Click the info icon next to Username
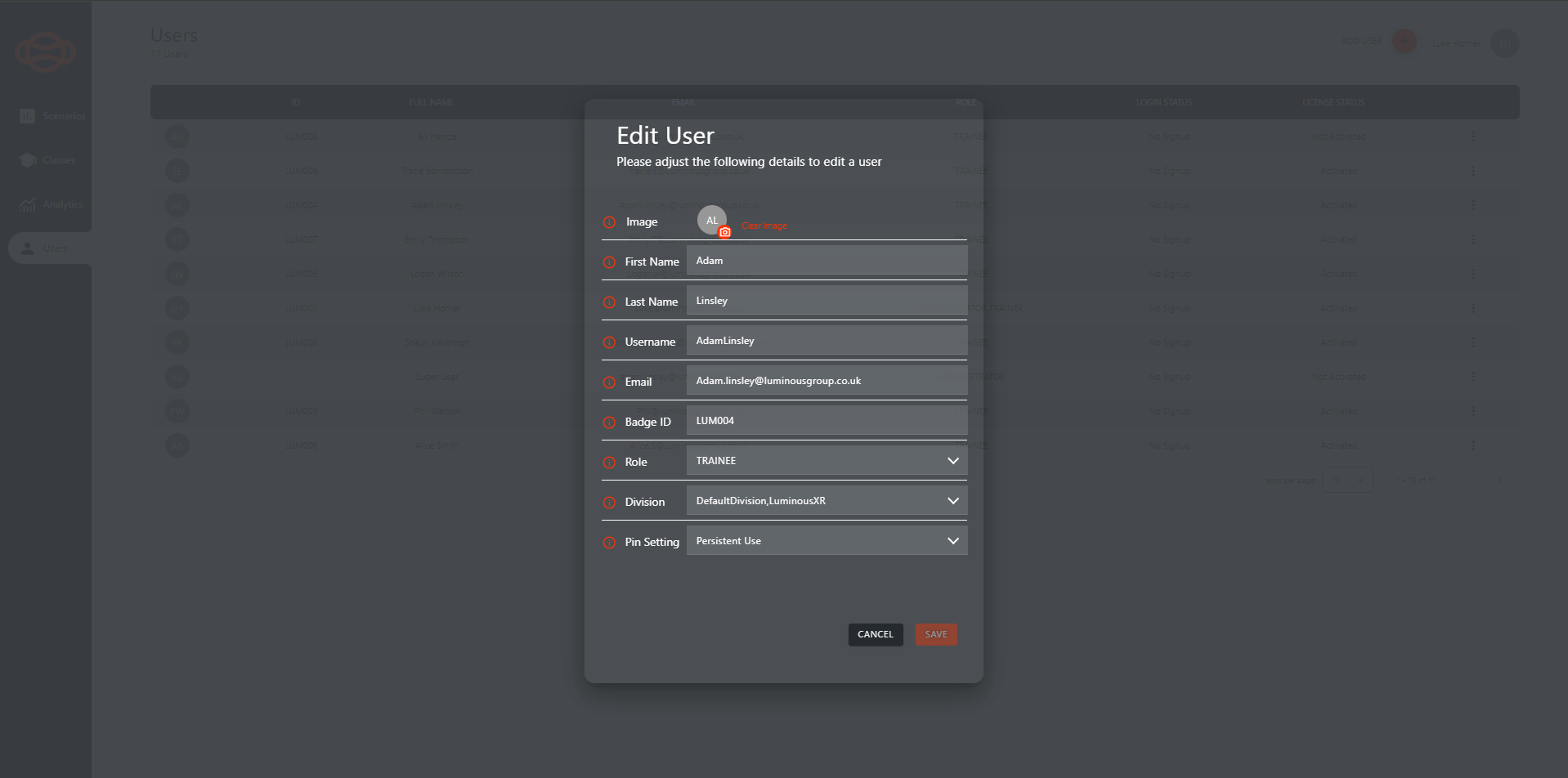1568x778 pixels. [609, 342]
